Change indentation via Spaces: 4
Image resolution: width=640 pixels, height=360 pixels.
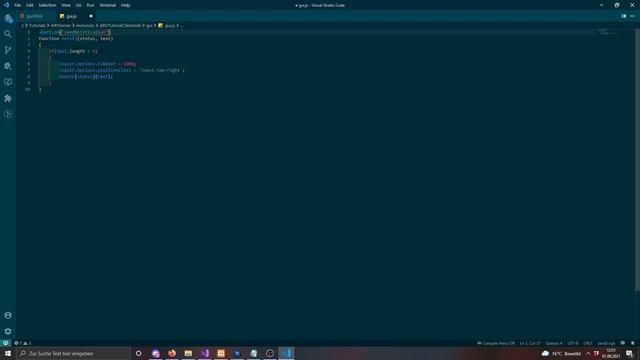554,343
